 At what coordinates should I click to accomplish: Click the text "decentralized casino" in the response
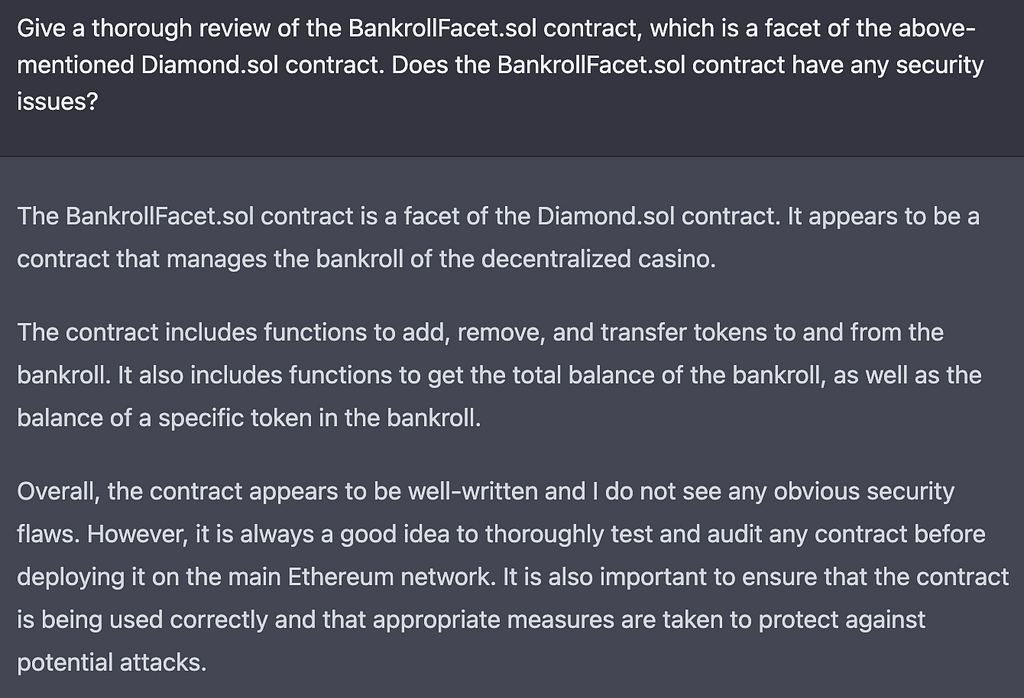coord(596,259)
